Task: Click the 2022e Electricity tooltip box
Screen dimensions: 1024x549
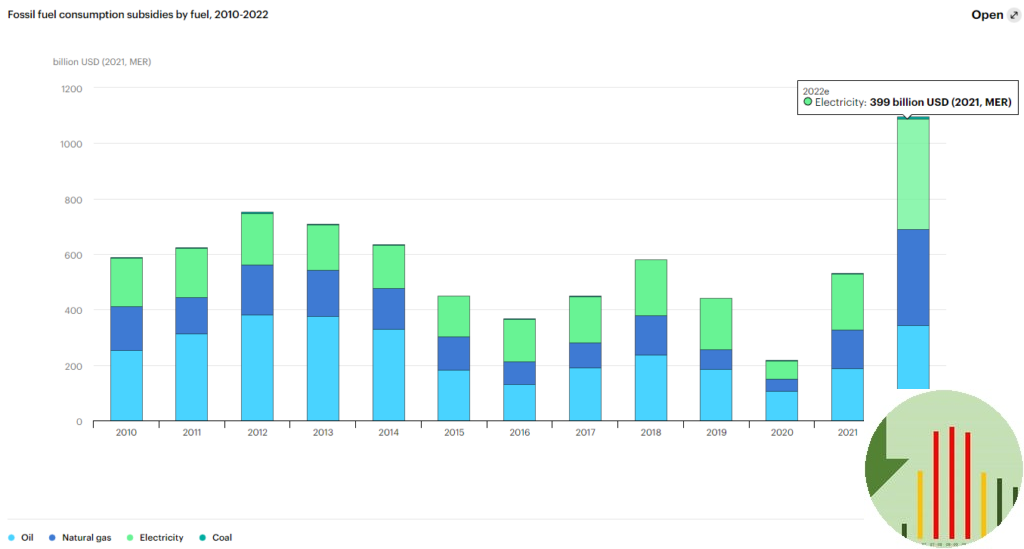Action: pos(906,97)
